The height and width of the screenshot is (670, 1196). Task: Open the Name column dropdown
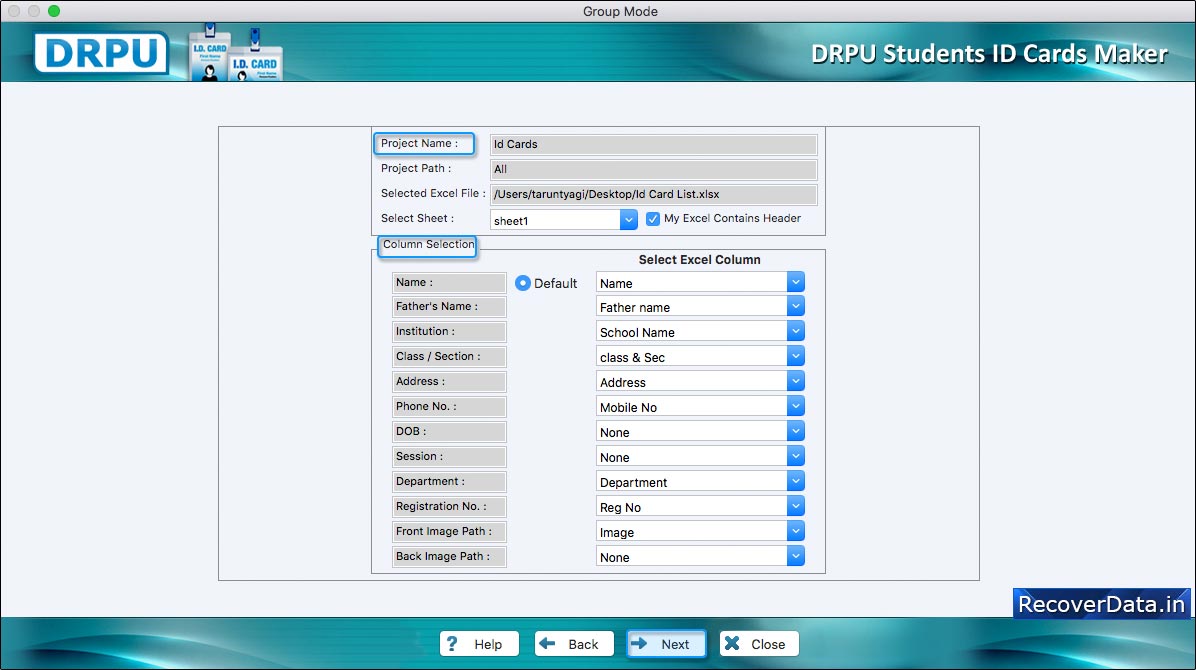point(796,282)
